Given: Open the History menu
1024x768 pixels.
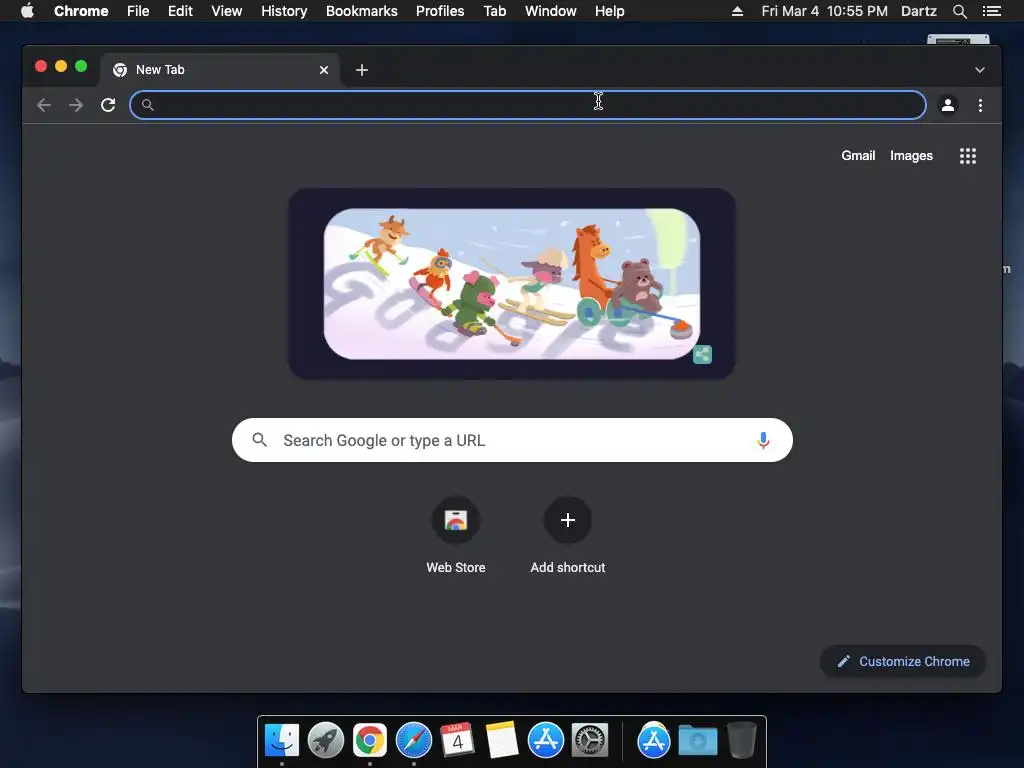Looking at the screenshot, I should click(284, 11).
